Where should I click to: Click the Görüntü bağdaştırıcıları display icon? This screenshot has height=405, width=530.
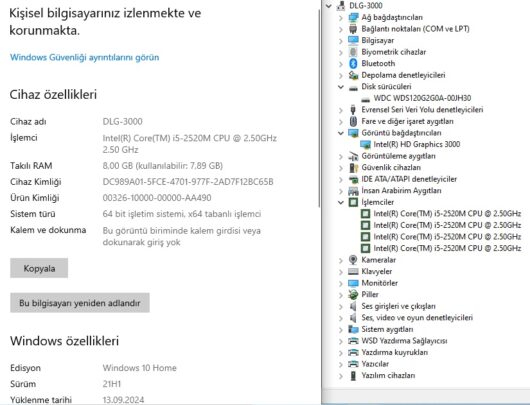coord(353,133)
